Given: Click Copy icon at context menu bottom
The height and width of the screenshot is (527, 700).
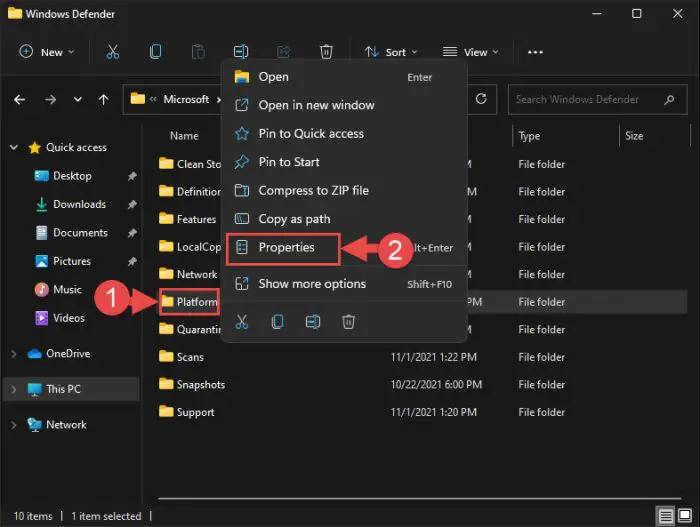Looking at the screenshot, I should pyautogui.click(x=277, y=322).
